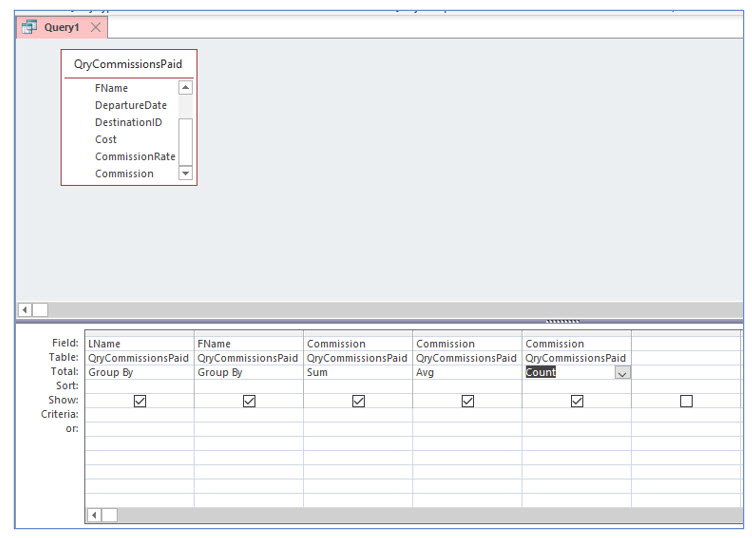Click Group By total under LName
Image resolution: width=752 pixels, height=538 pixels.
click(140, 373)
